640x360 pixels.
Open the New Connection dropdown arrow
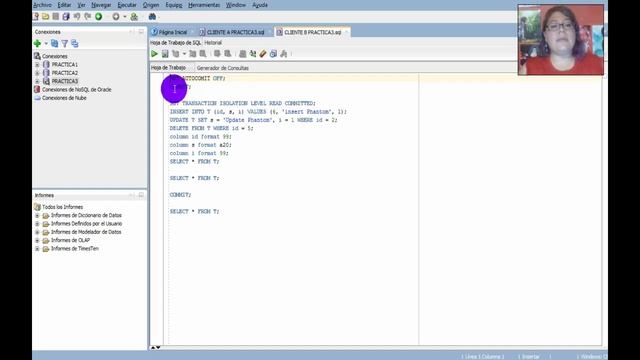[46, 44]
